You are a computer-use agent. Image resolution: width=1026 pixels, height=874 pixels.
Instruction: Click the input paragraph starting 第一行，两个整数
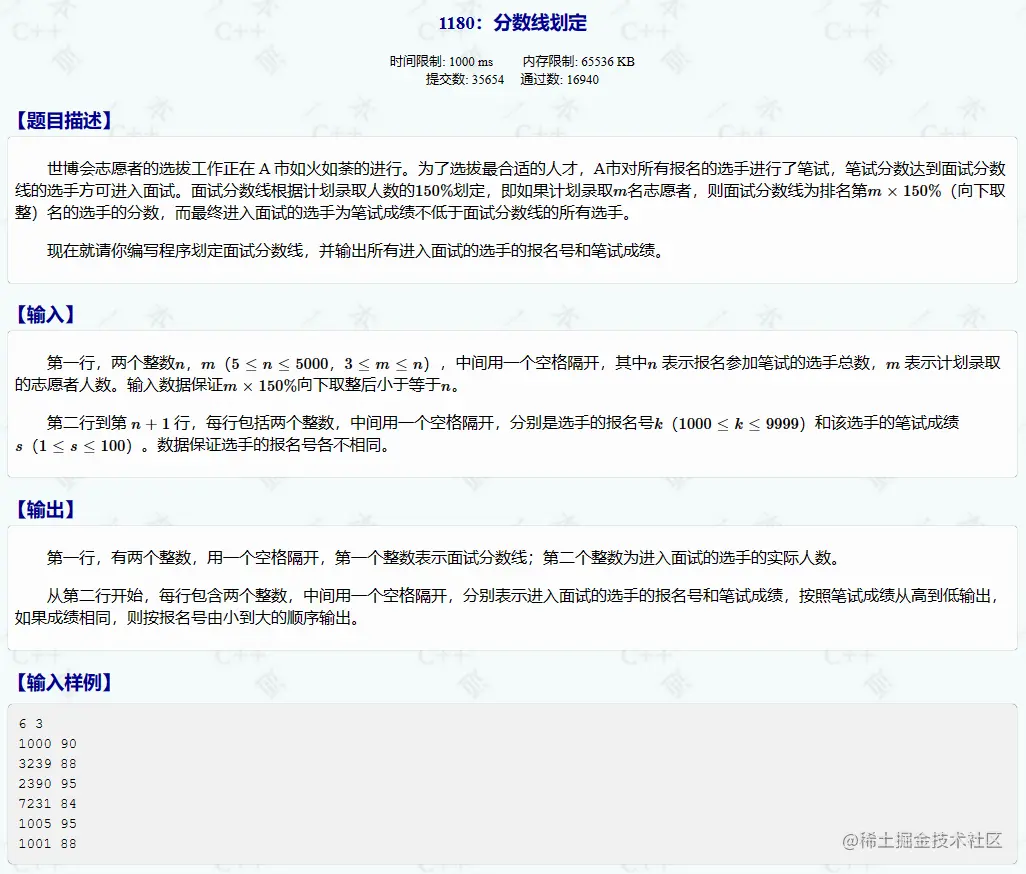click(508, 374)
